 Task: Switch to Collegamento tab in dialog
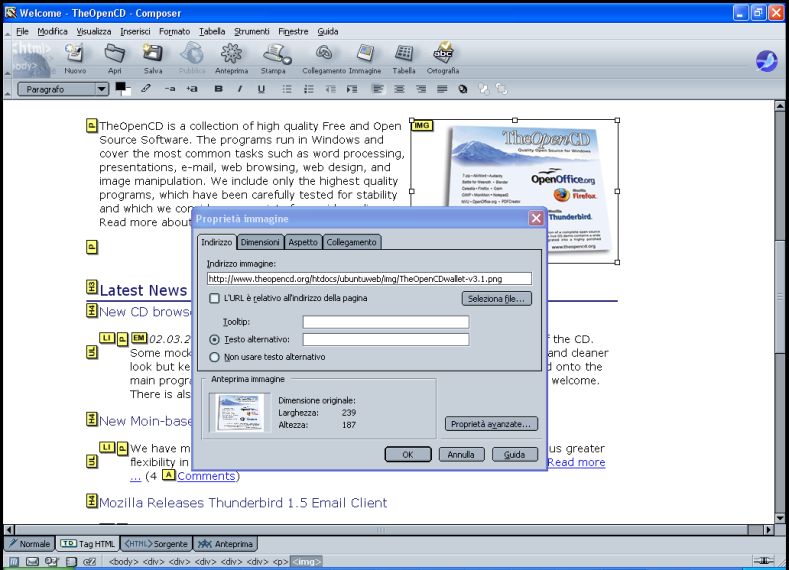[x=351, y=242]
